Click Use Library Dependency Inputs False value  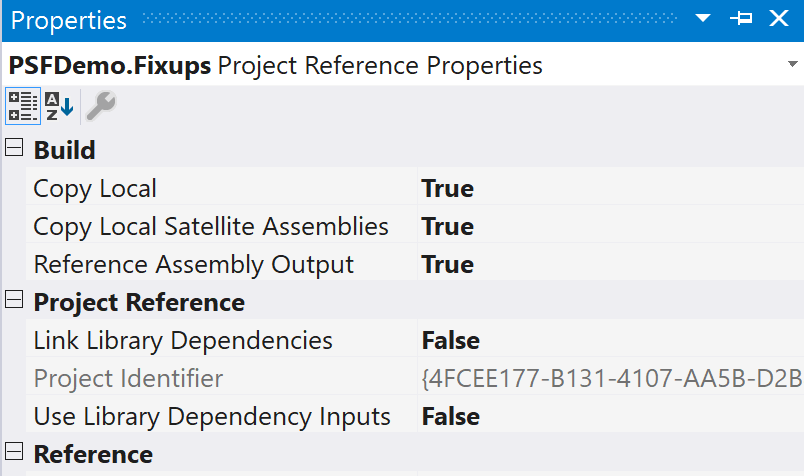coord(451,416)
